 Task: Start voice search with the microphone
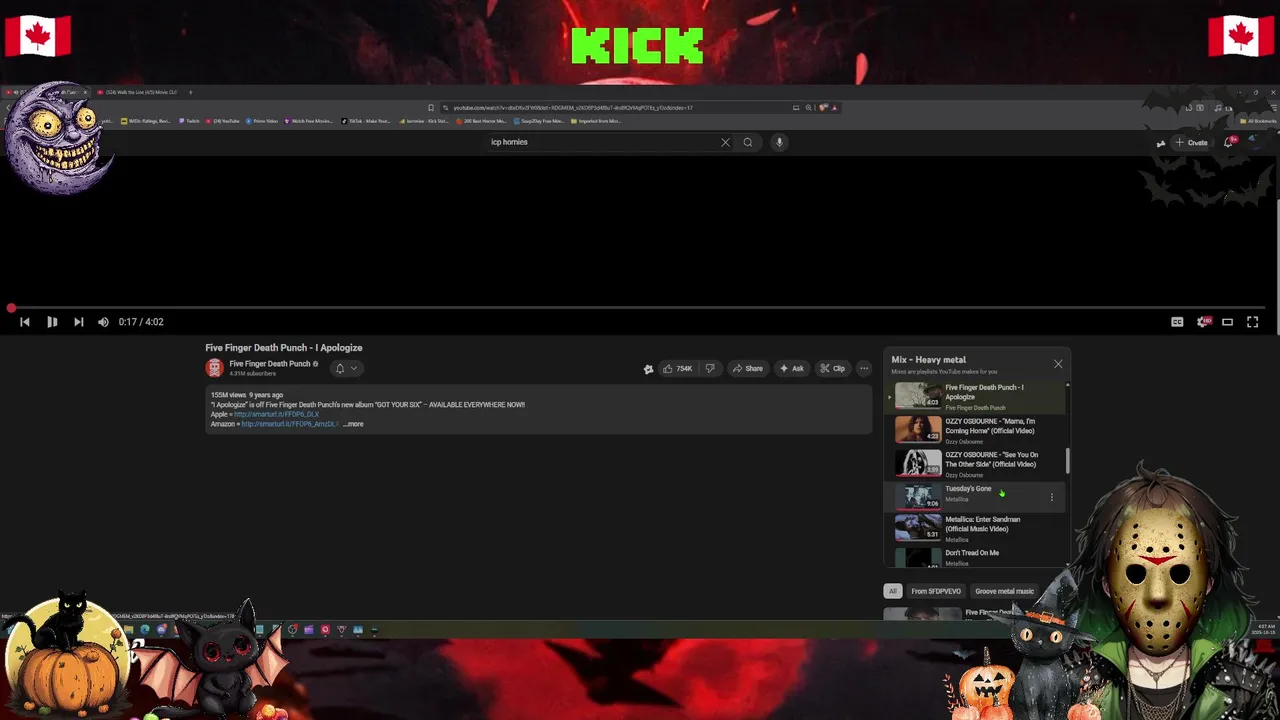pos(779,142)
